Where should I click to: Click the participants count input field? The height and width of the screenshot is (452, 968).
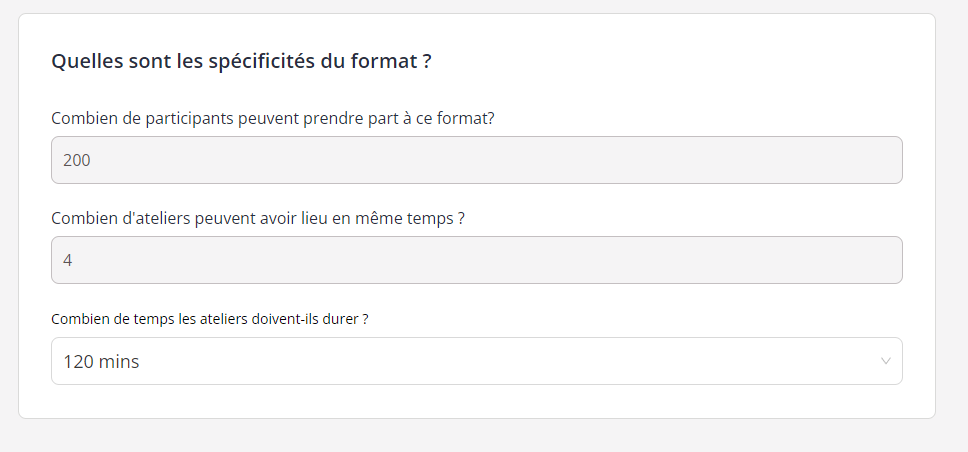pyautogui.click(x=476, y=160)
